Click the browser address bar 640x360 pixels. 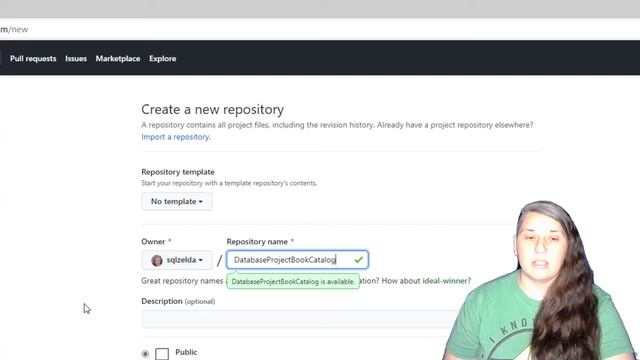(x=320, y=29)
